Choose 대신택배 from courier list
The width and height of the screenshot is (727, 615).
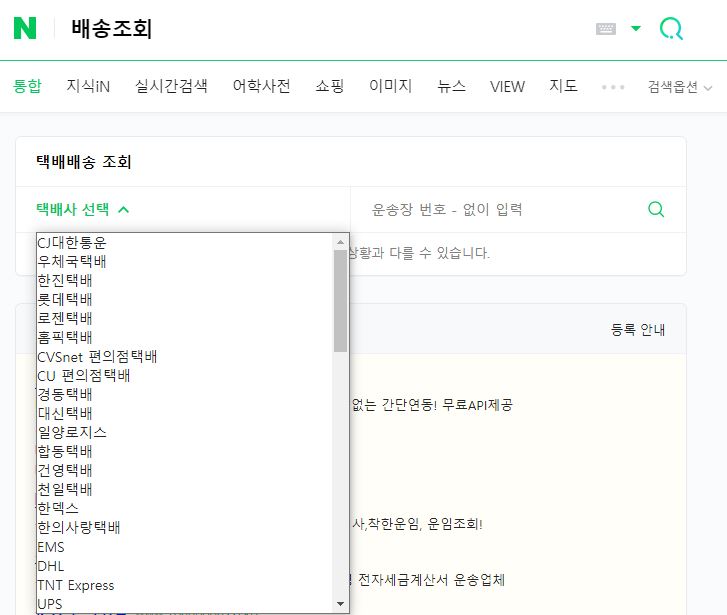tap(185, 414)
